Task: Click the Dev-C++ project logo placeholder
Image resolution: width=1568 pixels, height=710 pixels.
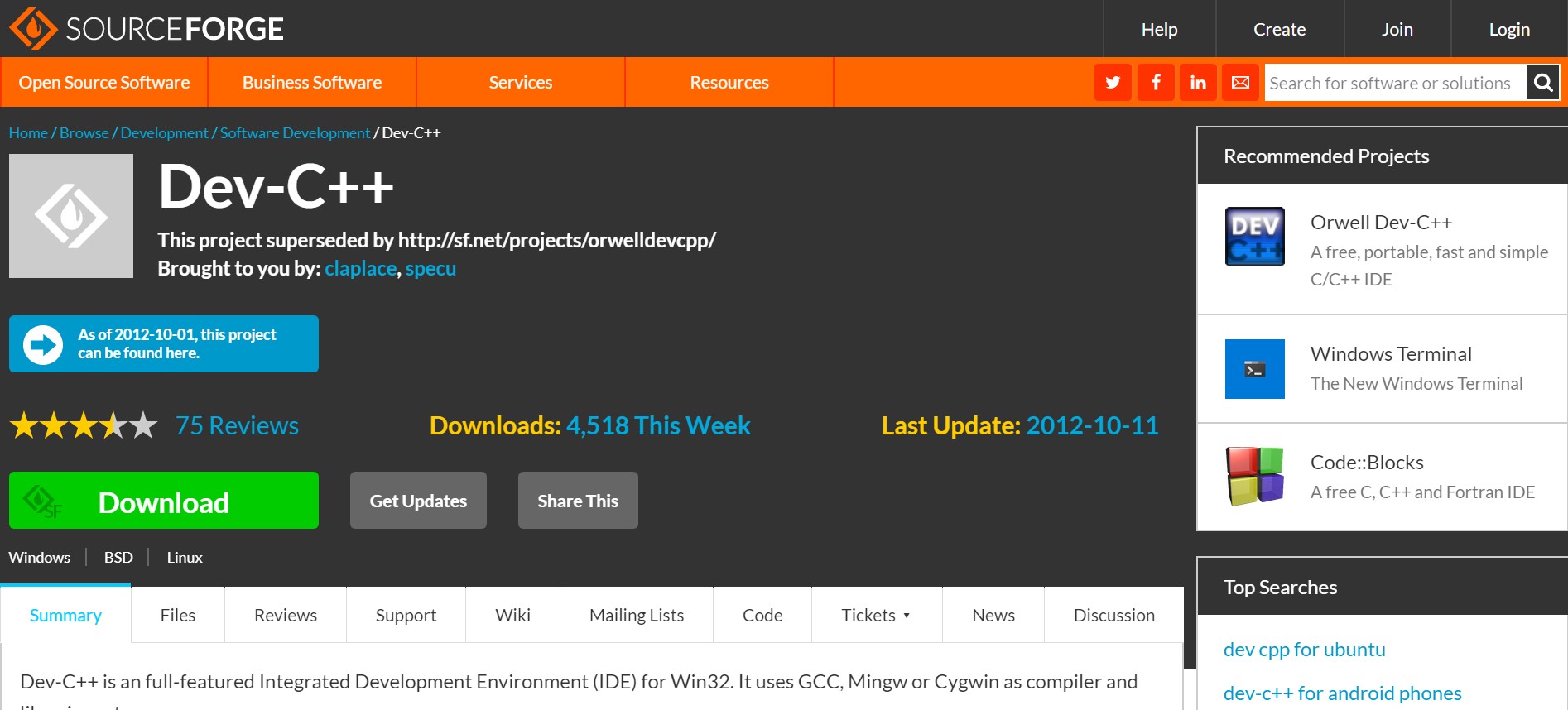Action: (71, 216)
